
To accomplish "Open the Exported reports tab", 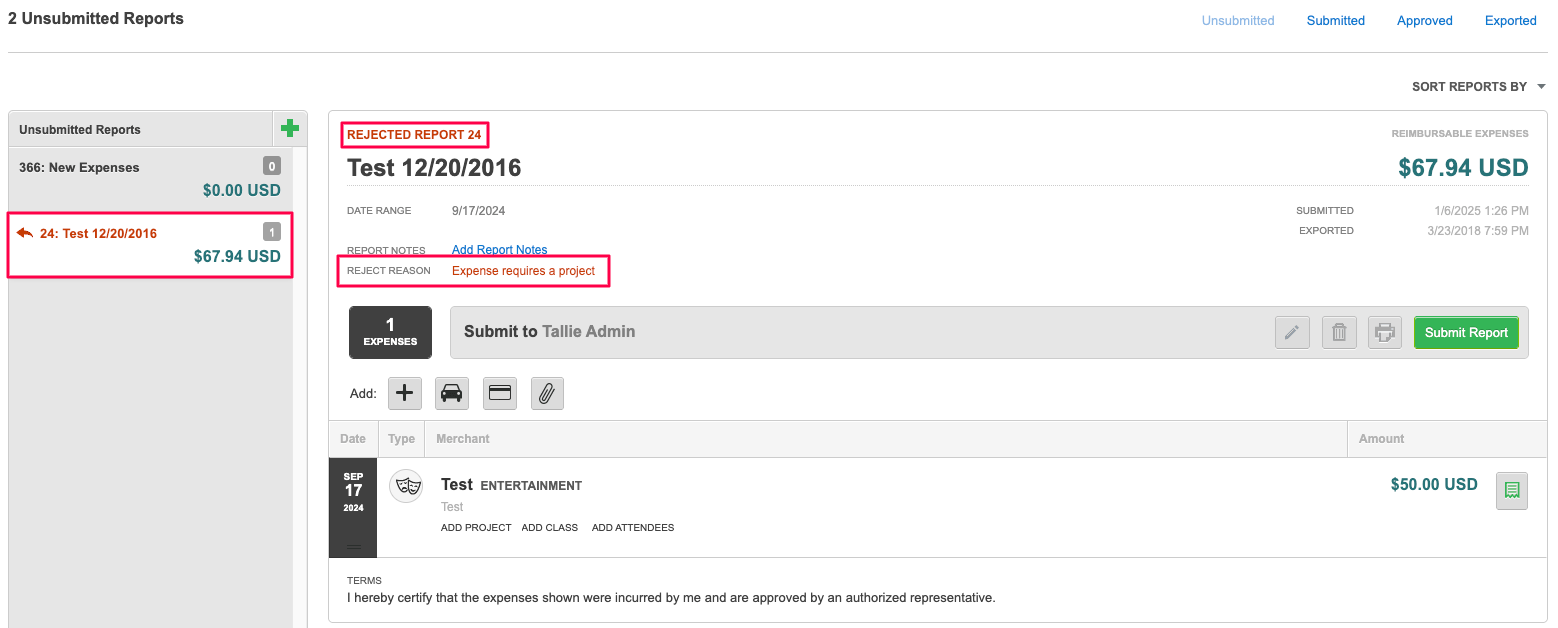I will point(1510,20).
